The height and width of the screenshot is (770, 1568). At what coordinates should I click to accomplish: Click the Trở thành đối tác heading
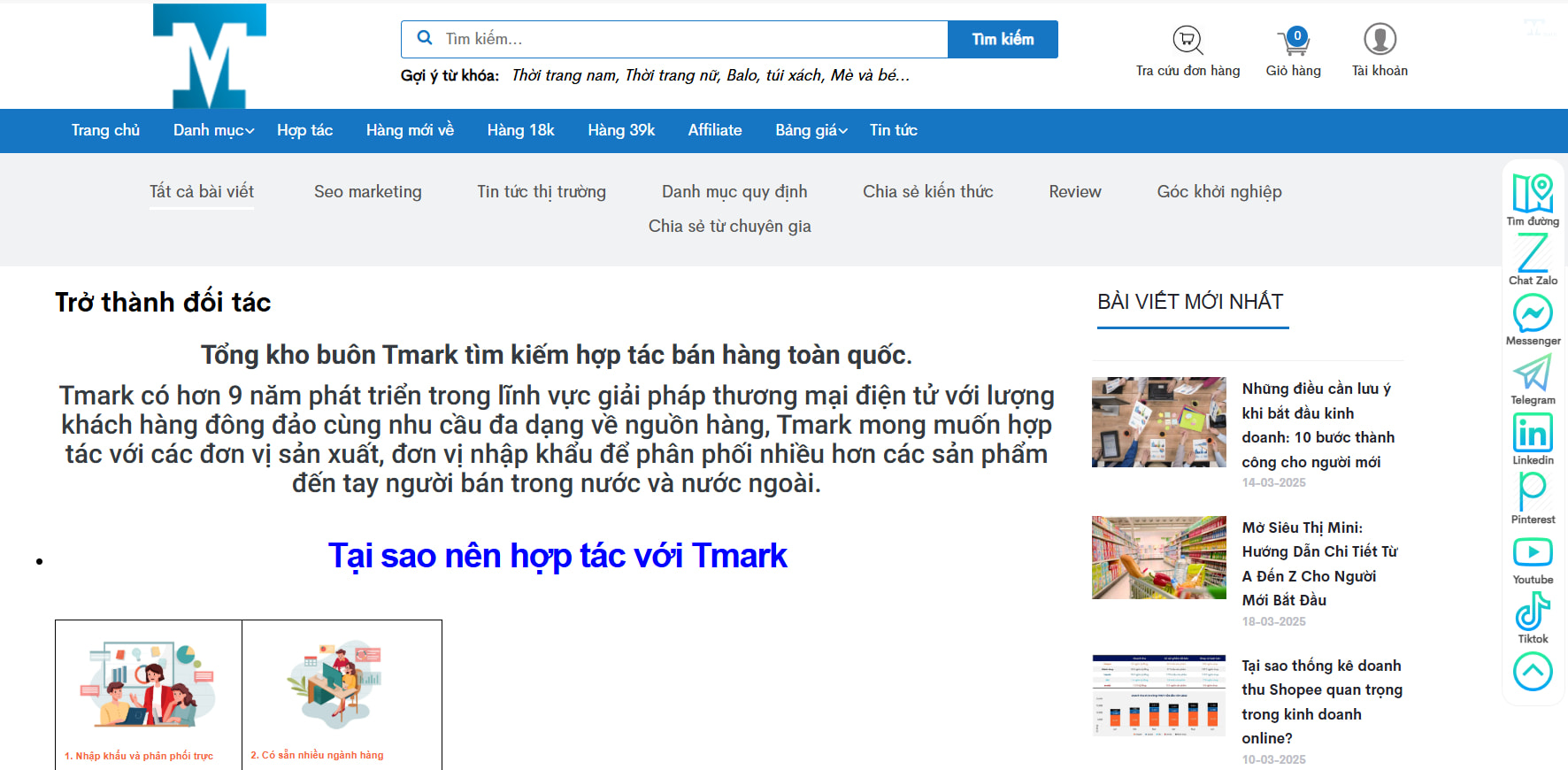click(163, 303)
